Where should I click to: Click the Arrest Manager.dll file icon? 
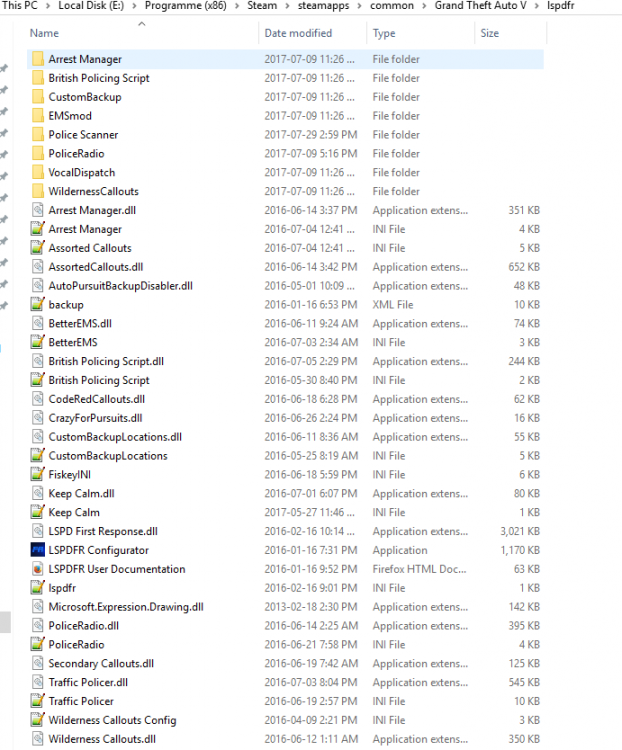click(x=38, y=210)
